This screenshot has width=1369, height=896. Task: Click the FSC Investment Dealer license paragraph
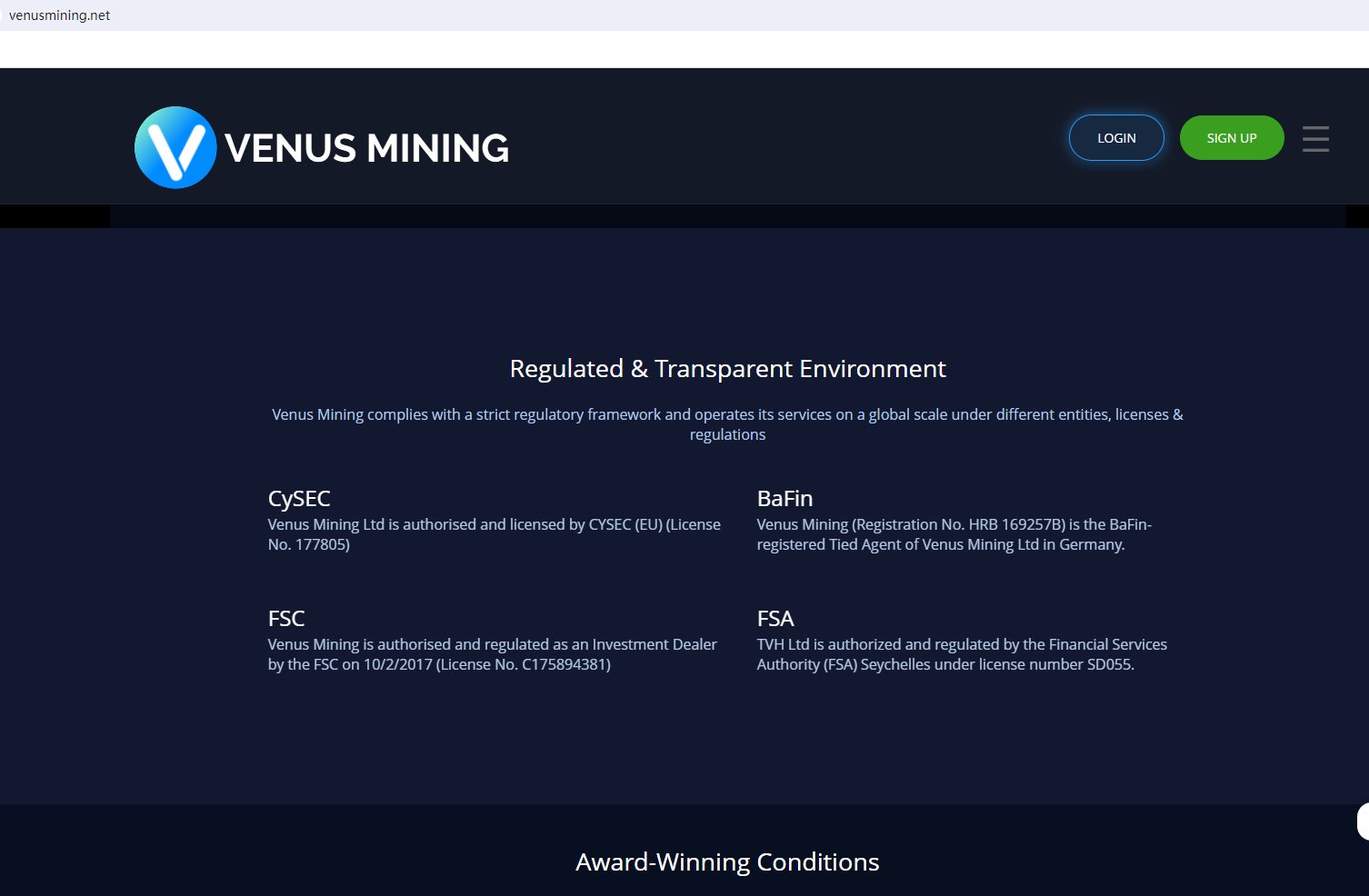pos(493,654)
